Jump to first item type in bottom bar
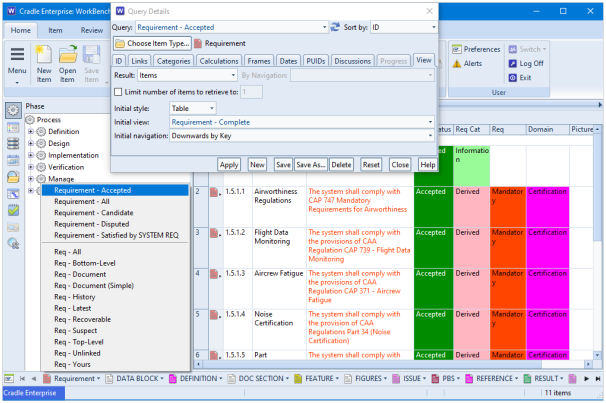Image resolution: width=606 pixels, height=403 pixels. [22, 379]
